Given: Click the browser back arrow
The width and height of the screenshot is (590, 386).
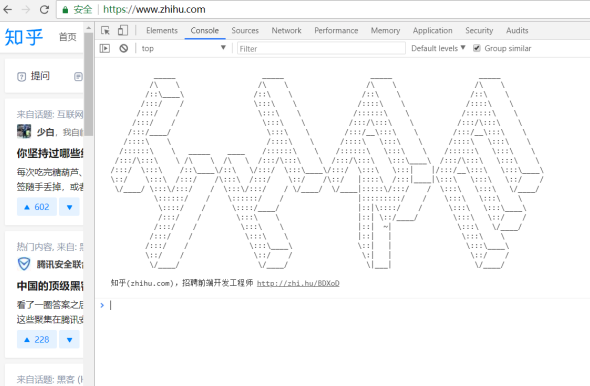Looking at the screenshot, I should coord(8,9).
